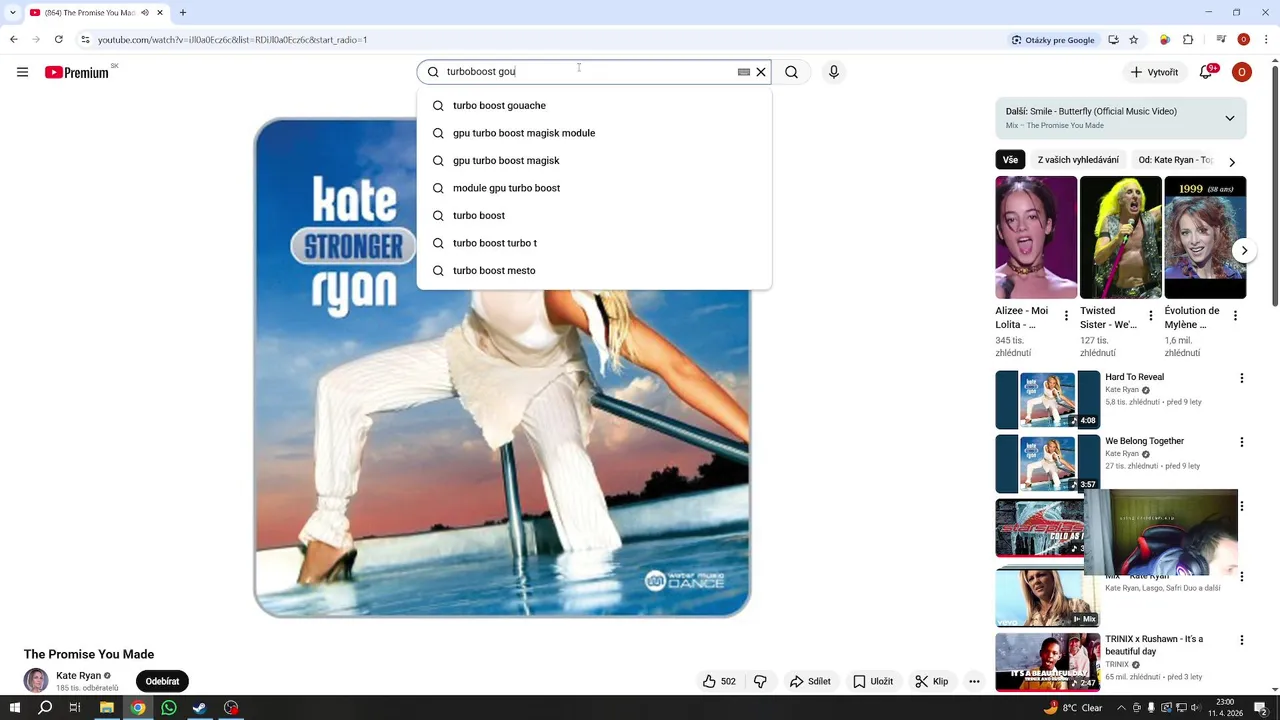Select the 'Od: Kate Ryan' chip
Screen dimensions: 1280x720
coord(1175,160)
